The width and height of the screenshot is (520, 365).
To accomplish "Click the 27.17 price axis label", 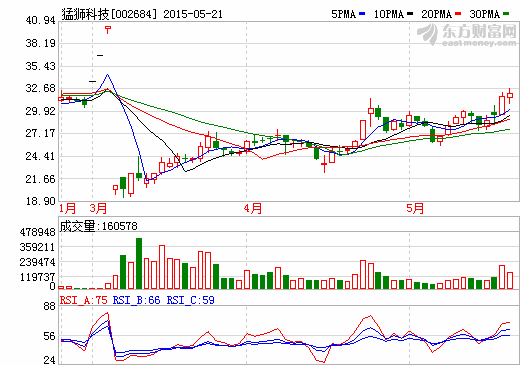I will pos(40,133).
